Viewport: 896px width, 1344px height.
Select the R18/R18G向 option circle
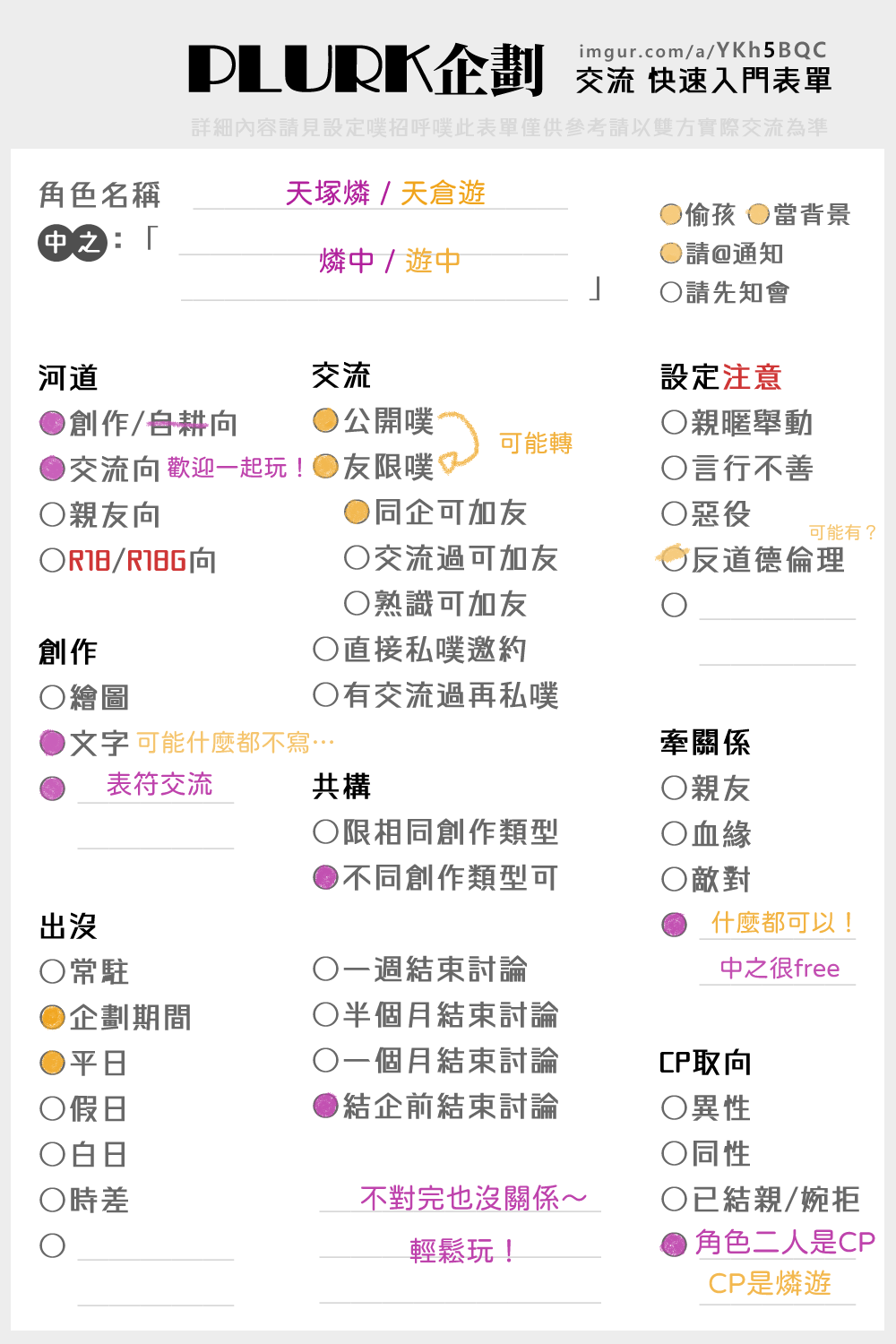coord(53,560)
